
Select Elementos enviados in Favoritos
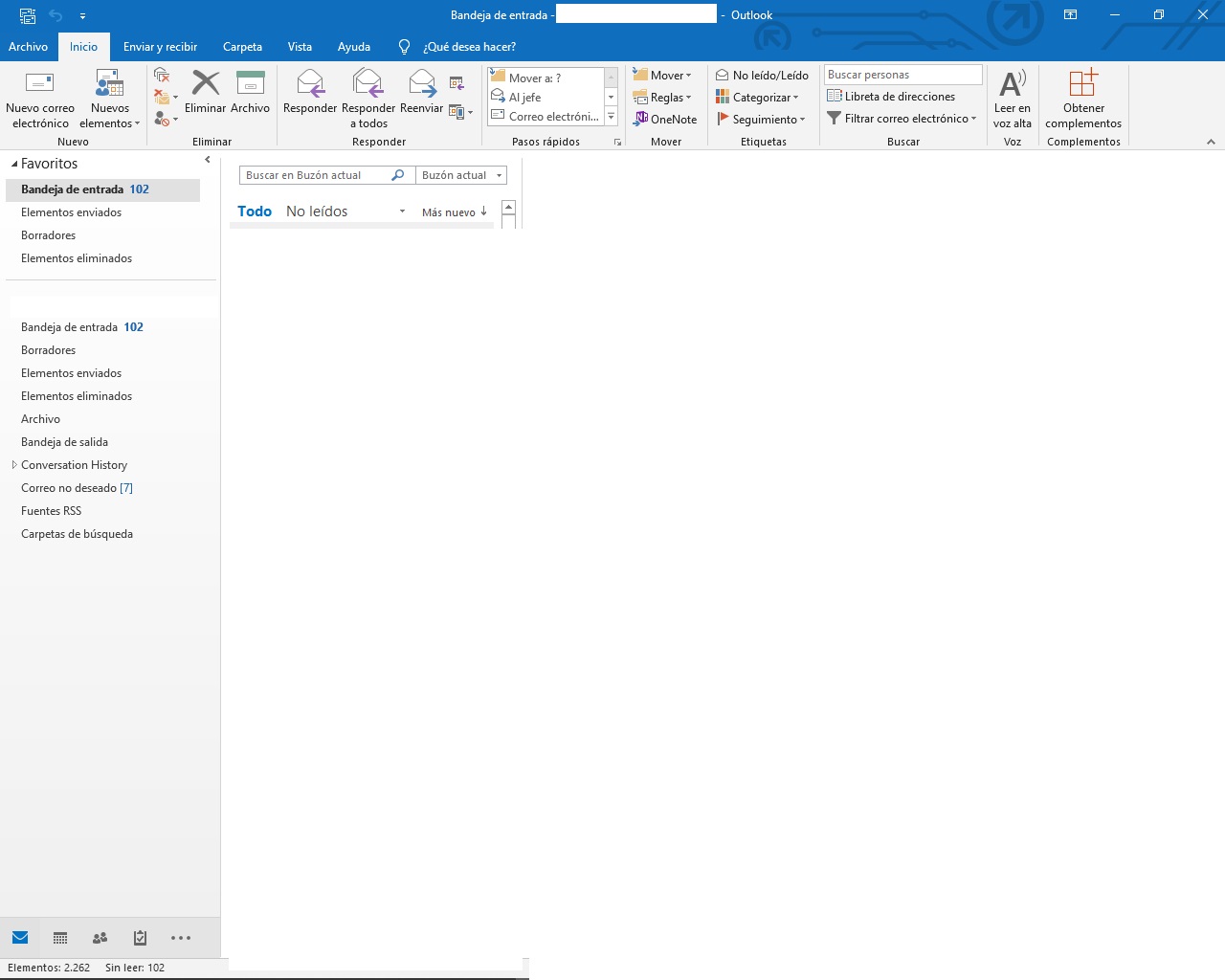[x=102, y=212]
